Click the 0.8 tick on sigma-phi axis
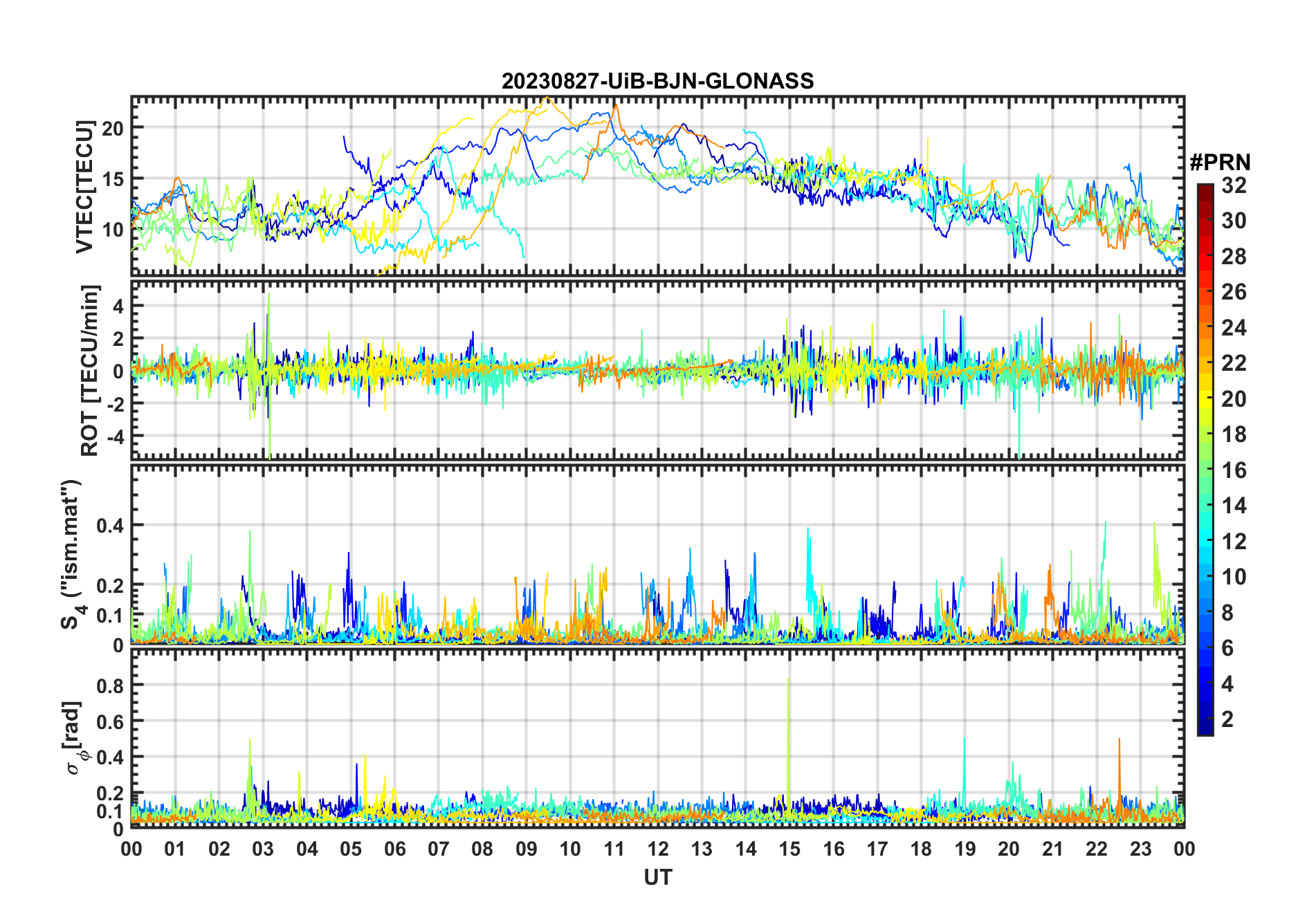The image size is (1316, 920). tap(110, 686)
